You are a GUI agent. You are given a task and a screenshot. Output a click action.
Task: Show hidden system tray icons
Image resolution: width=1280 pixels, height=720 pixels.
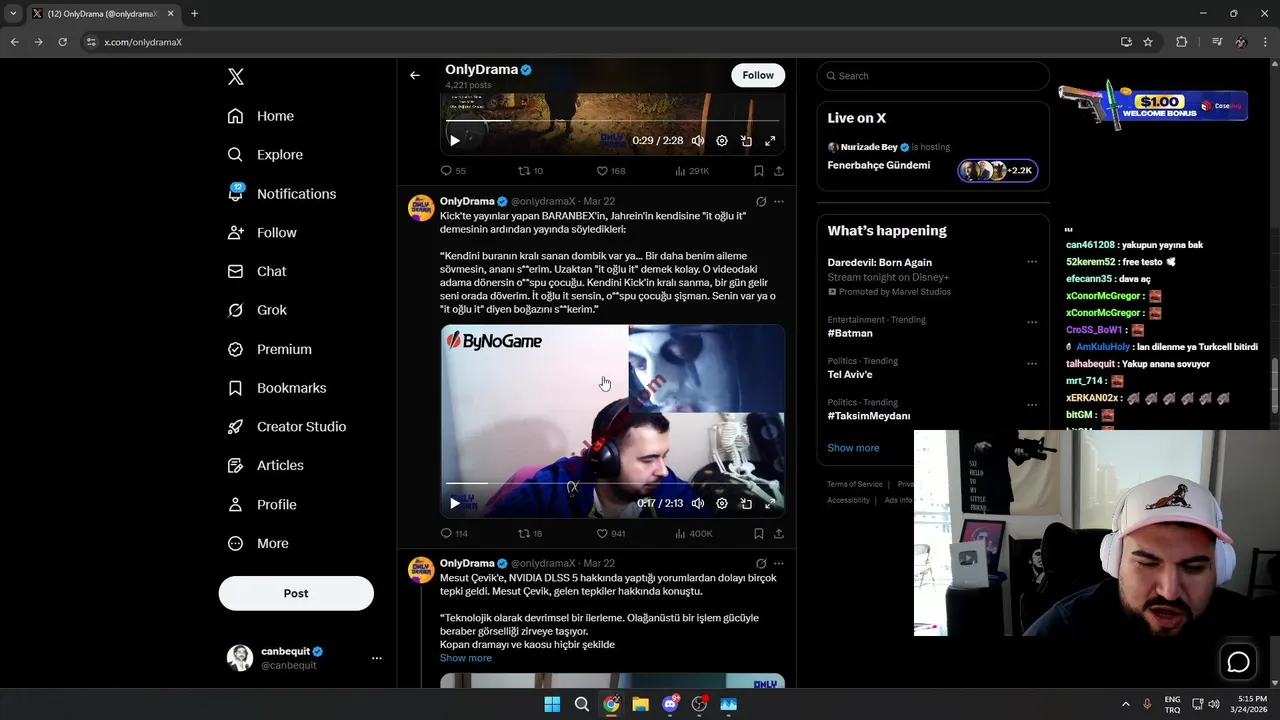[1126, 704]
